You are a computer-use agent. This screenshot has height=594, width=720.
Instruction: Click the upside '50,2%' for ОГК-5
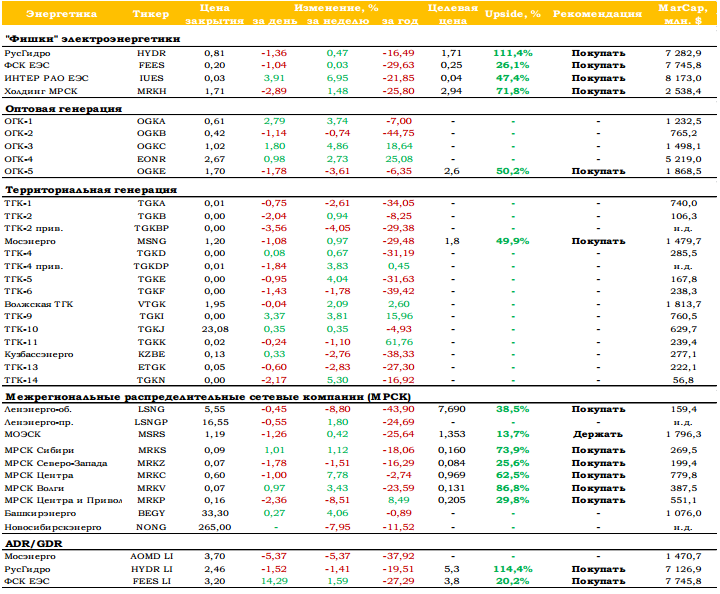point(512,171)
